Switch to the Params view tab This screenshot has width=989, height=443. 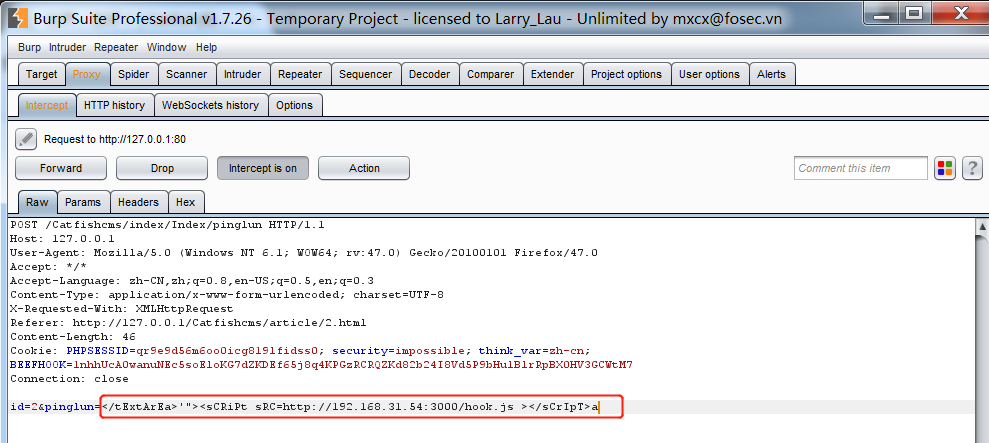(83, 202)
